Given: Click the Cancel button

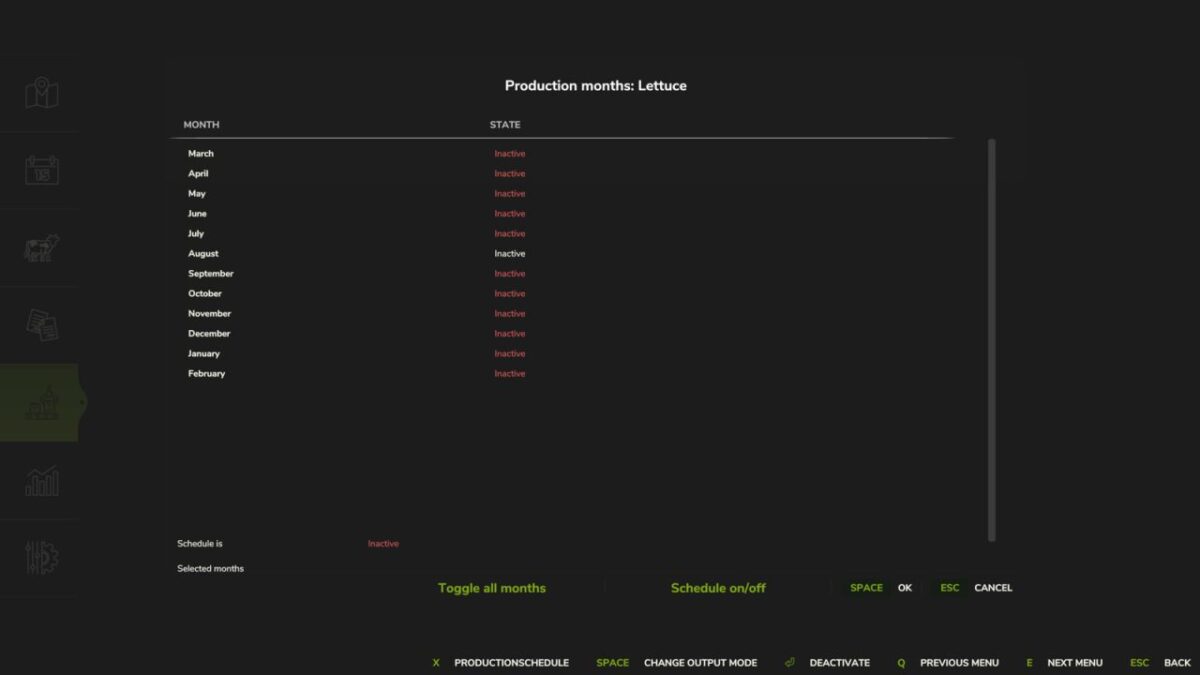Looking at the screenshot, I should tap(992, 588).
